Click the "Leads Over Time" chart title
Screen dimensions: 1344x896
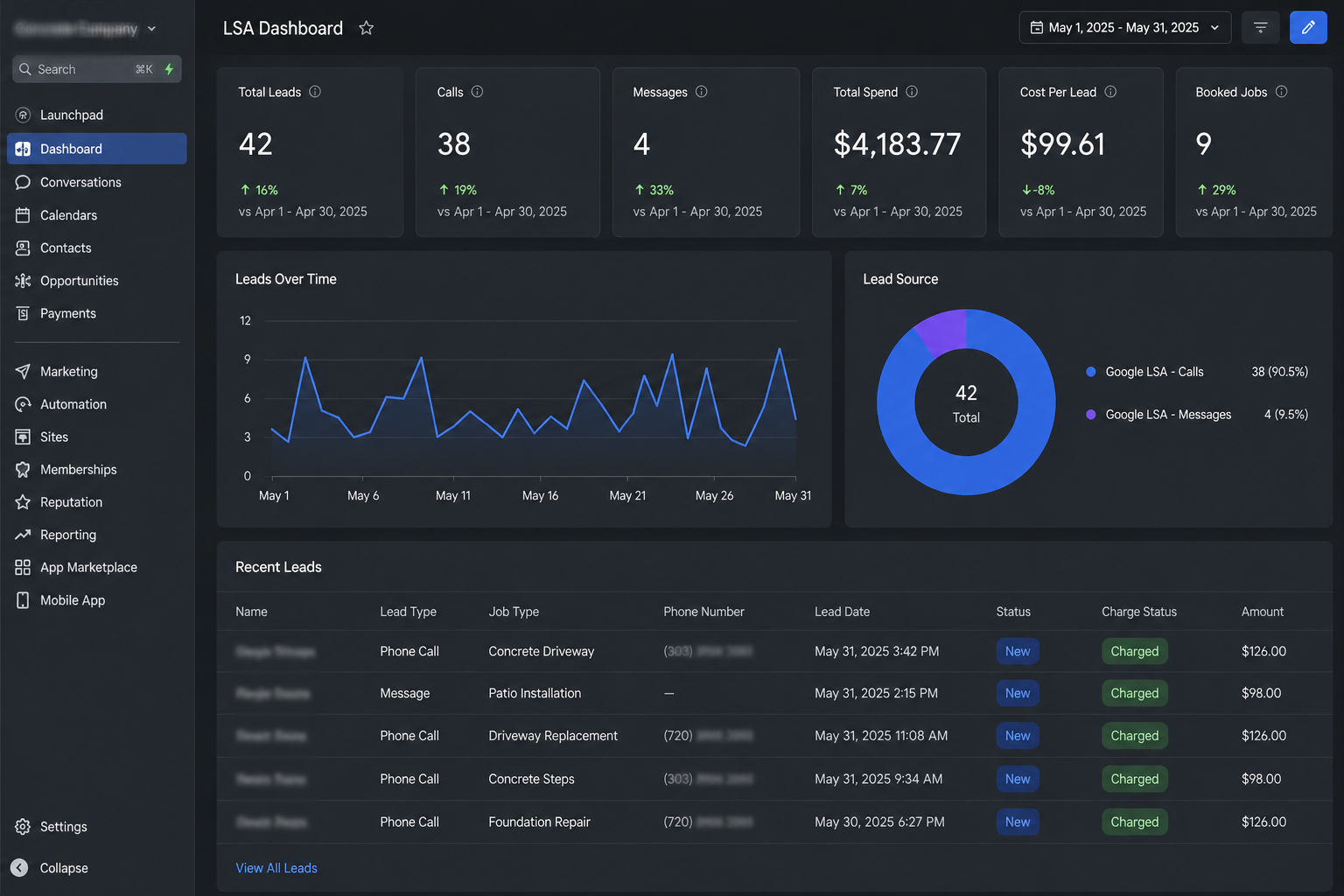(286, 279)
